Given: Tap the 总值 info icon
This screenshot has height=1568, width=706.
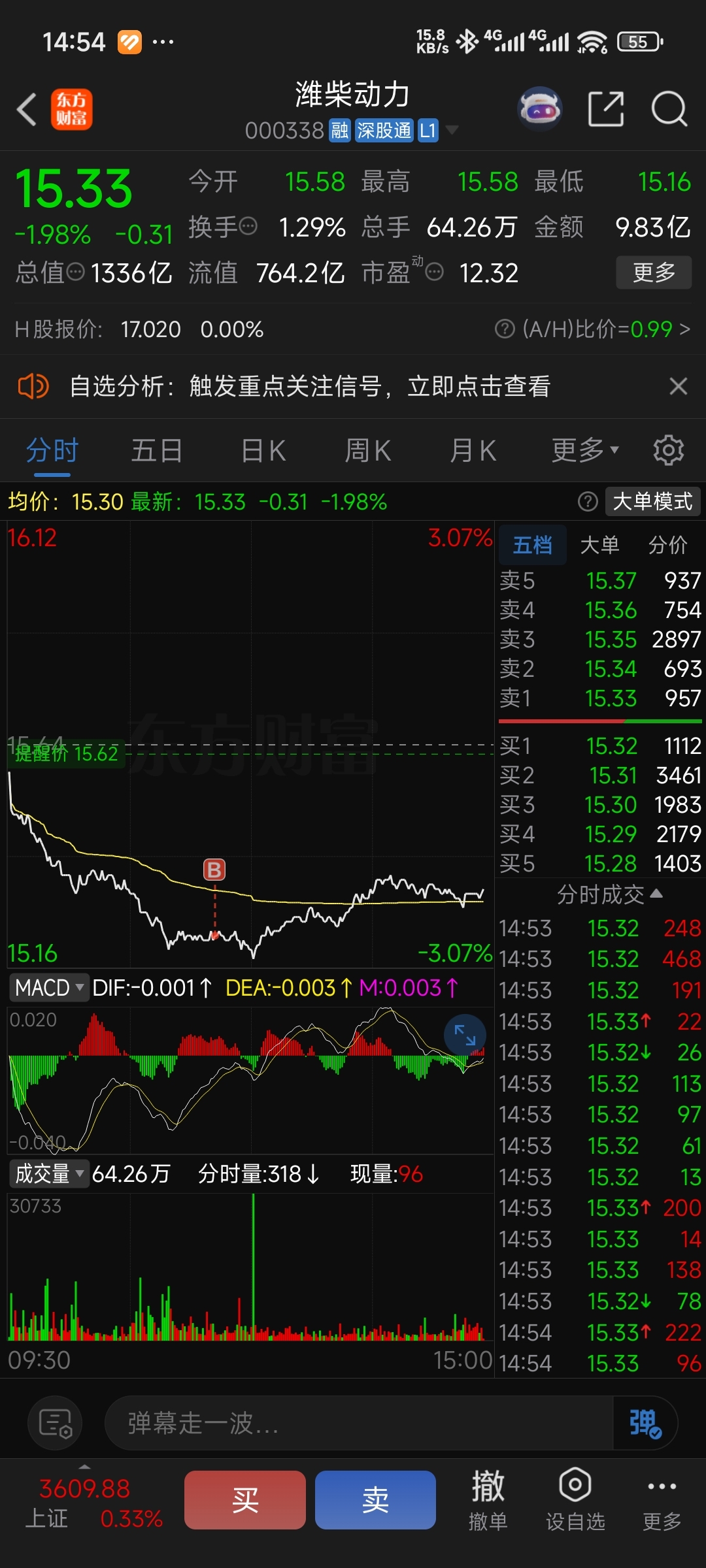Looking at the screenshot, I should click(x=76, y=272).
